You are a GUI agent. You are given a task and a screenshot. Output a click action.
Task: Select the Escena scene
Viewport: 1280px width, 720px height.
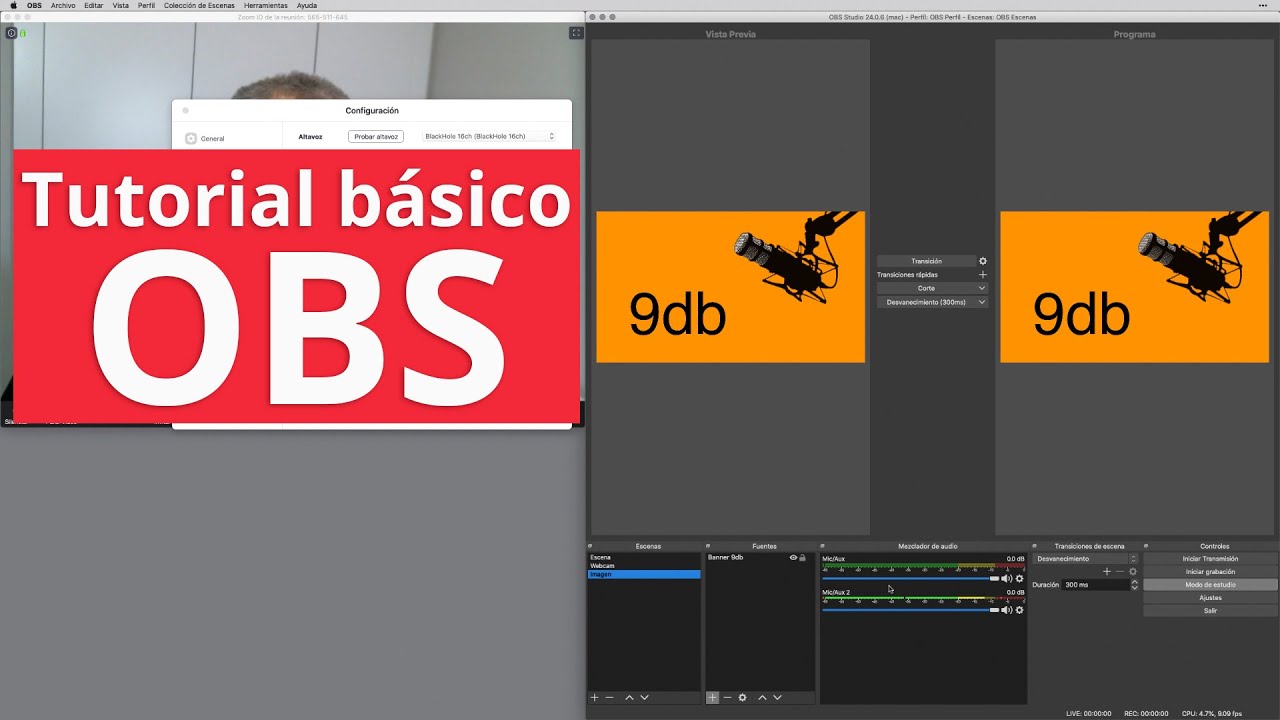(x=644, y=557)
